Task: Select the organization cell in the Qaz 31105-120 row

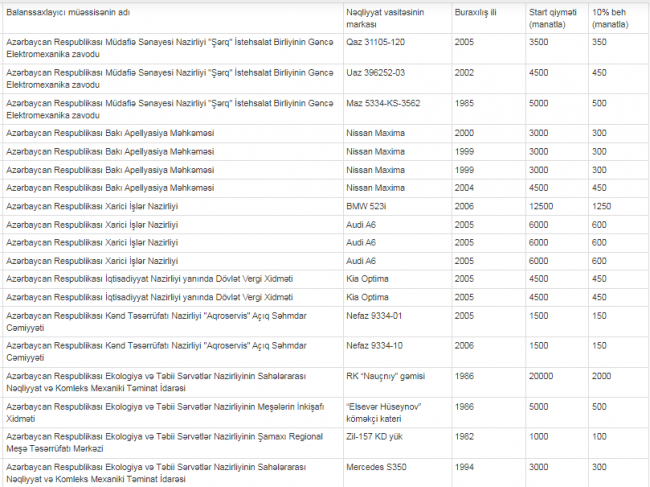Action: tap(172, 48)
